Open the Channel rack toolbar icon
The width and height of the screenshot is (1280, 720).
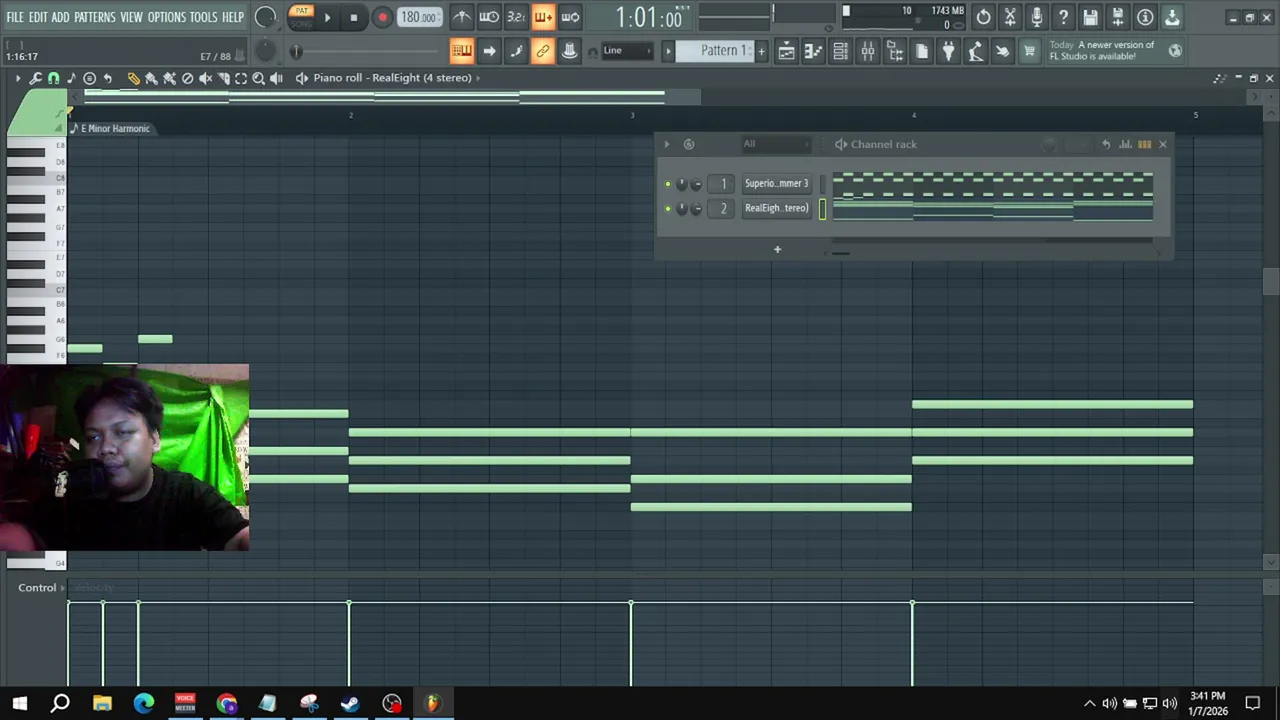(840, 51)
